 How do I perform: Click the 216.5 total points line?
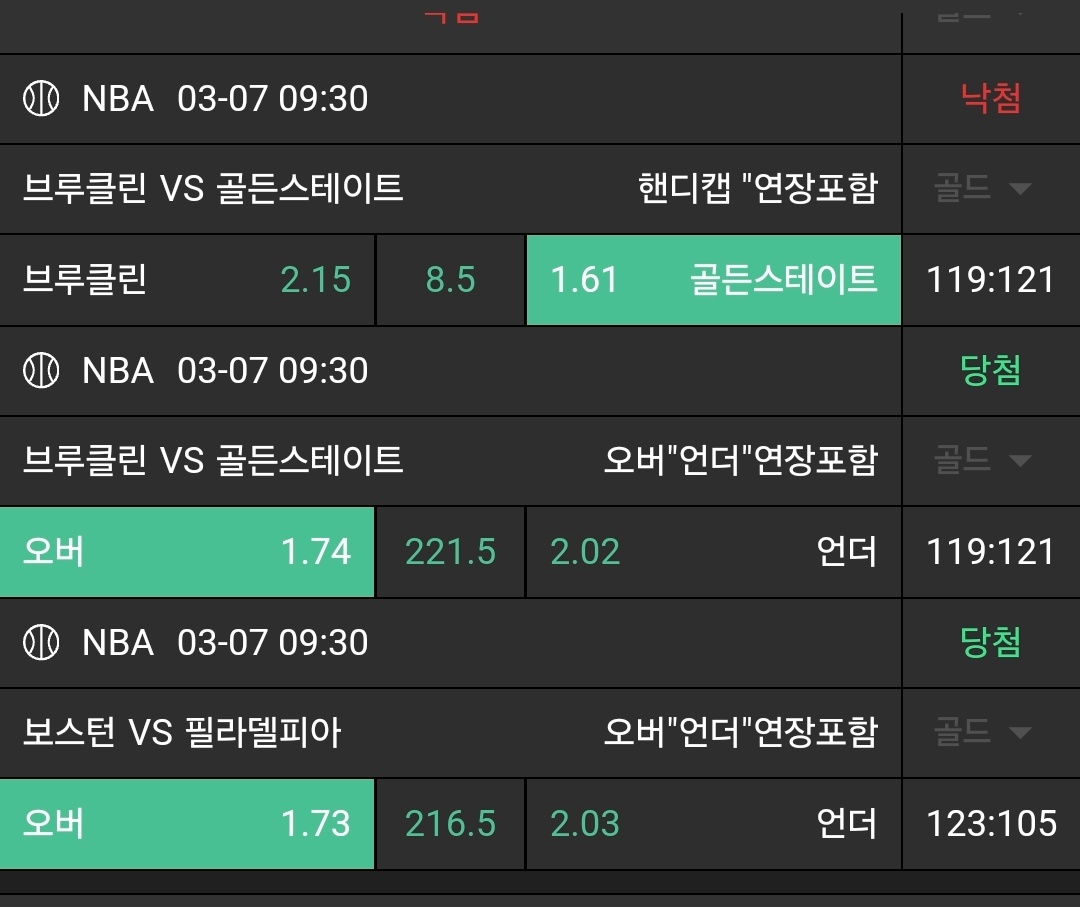click(450, 824)
